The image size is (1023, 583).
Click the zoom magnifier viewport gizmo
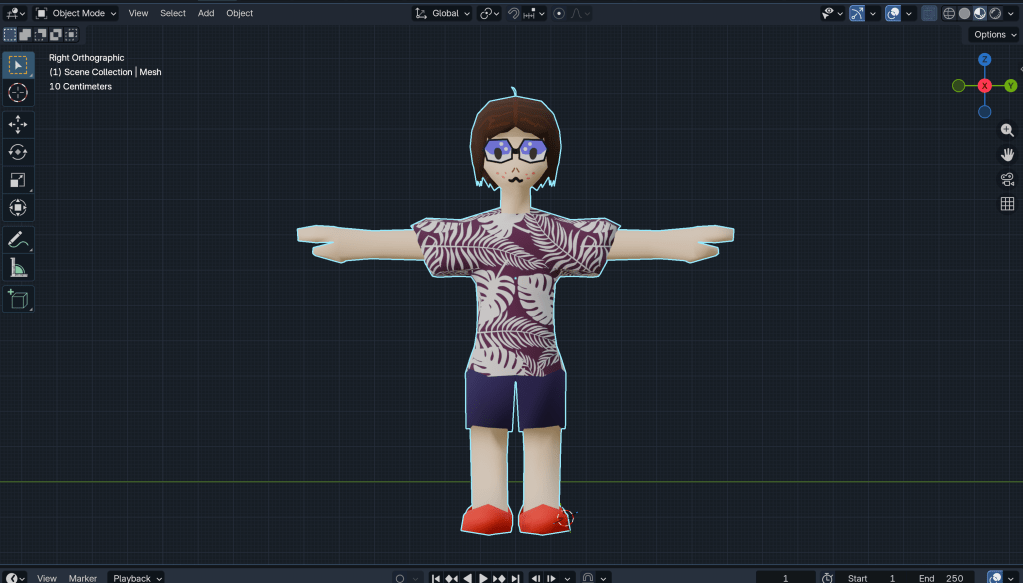pos(1007,130)
